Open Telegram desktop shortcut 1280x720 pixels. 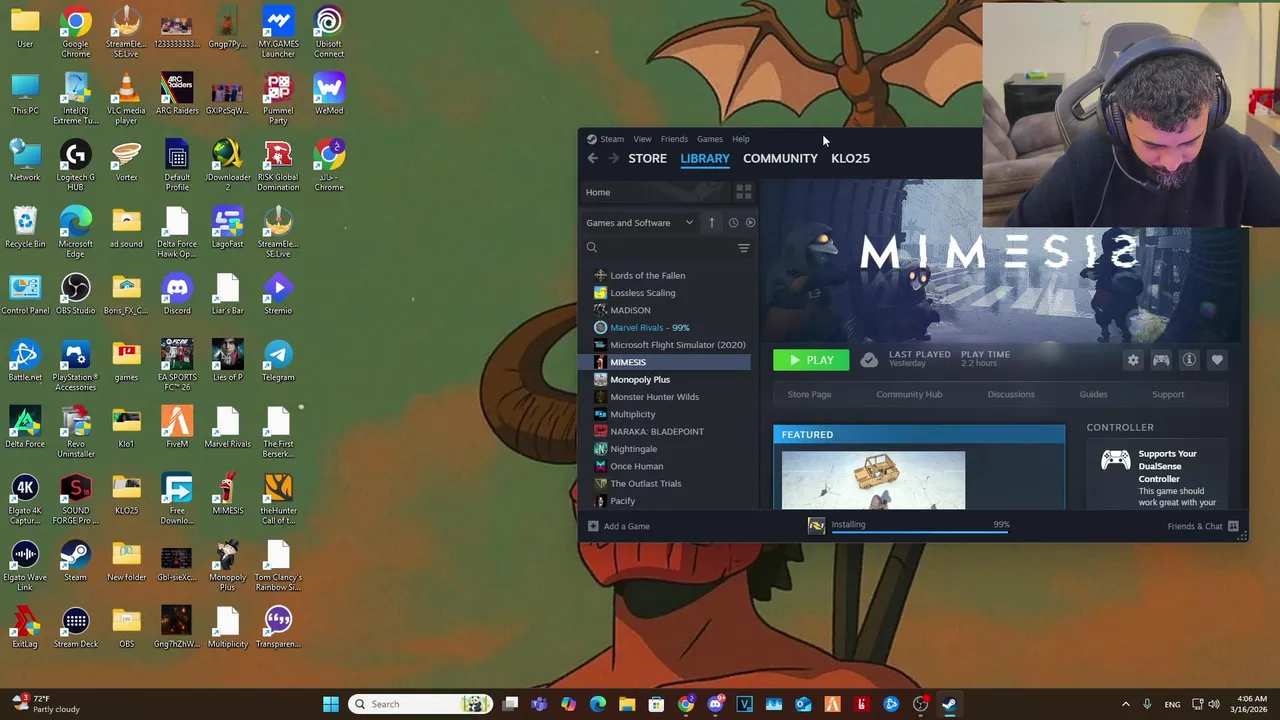(278, 361)
